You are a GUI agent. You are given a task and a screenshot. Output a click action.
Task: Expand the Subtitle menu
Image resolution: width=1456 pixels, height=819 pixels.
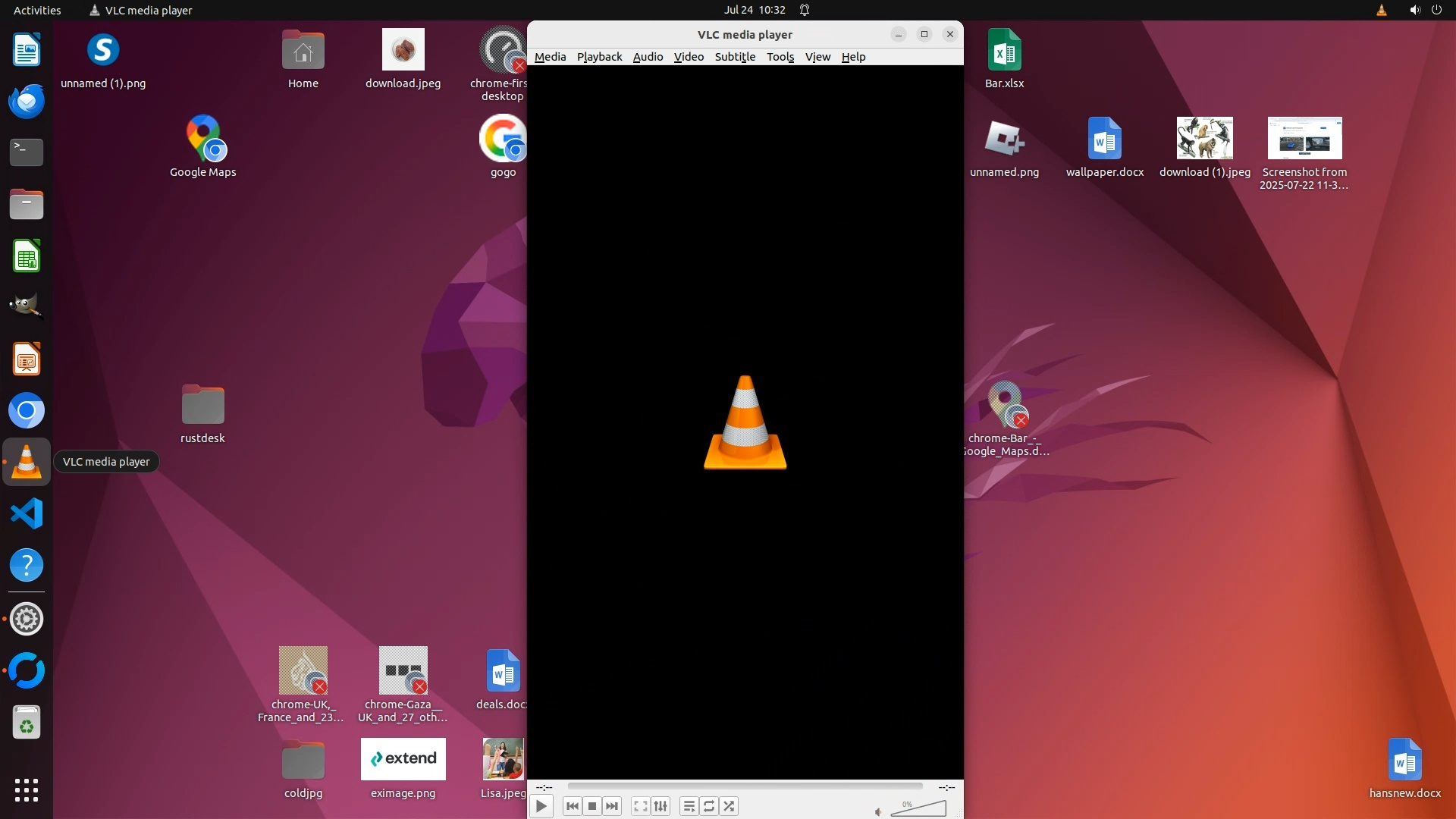point(735,57)
